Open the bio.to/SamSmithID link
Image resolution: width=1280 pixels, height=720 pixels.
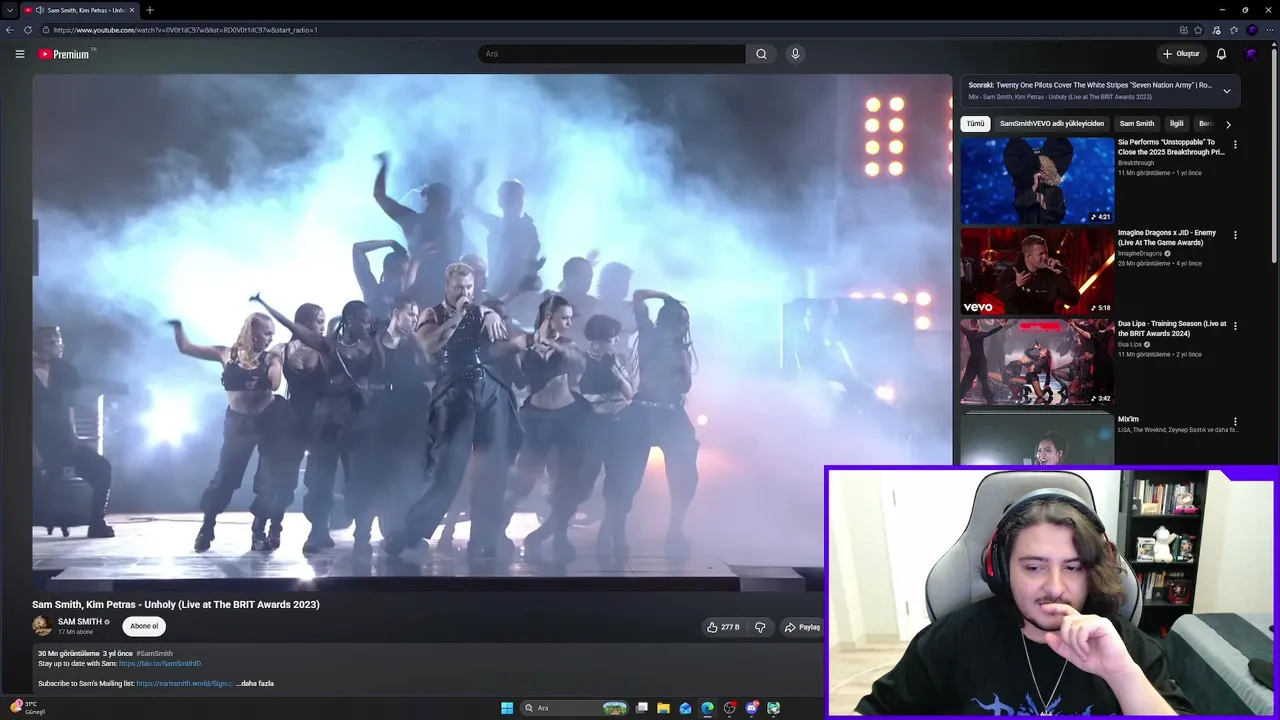tap(160, 663)
